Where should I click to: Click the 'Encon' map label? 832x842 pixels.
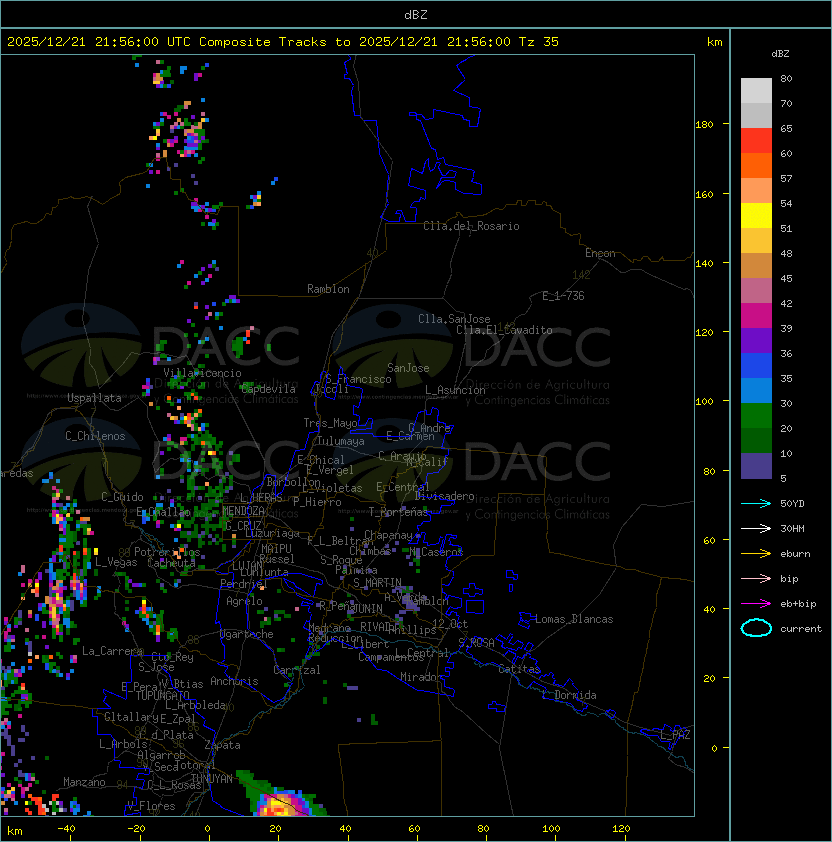point(600,253)
